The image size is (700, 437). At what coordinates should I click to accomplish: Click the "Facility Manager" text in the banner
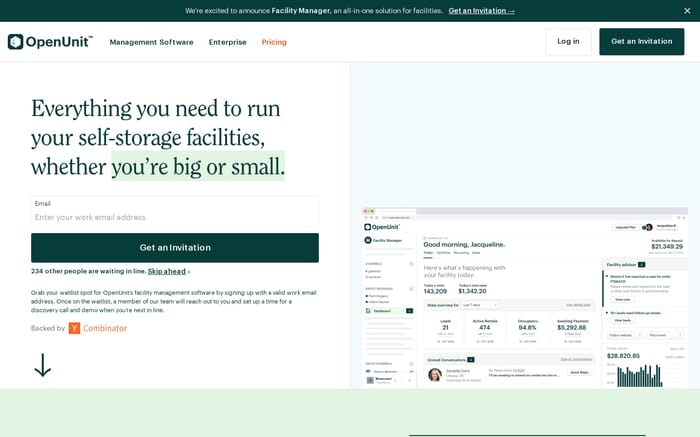(x=301, y=11)
